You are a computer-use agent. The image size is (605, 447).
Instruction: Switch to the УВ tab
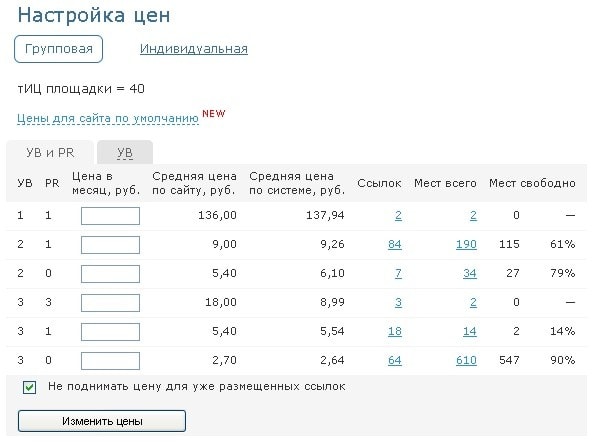click(125, 152)
